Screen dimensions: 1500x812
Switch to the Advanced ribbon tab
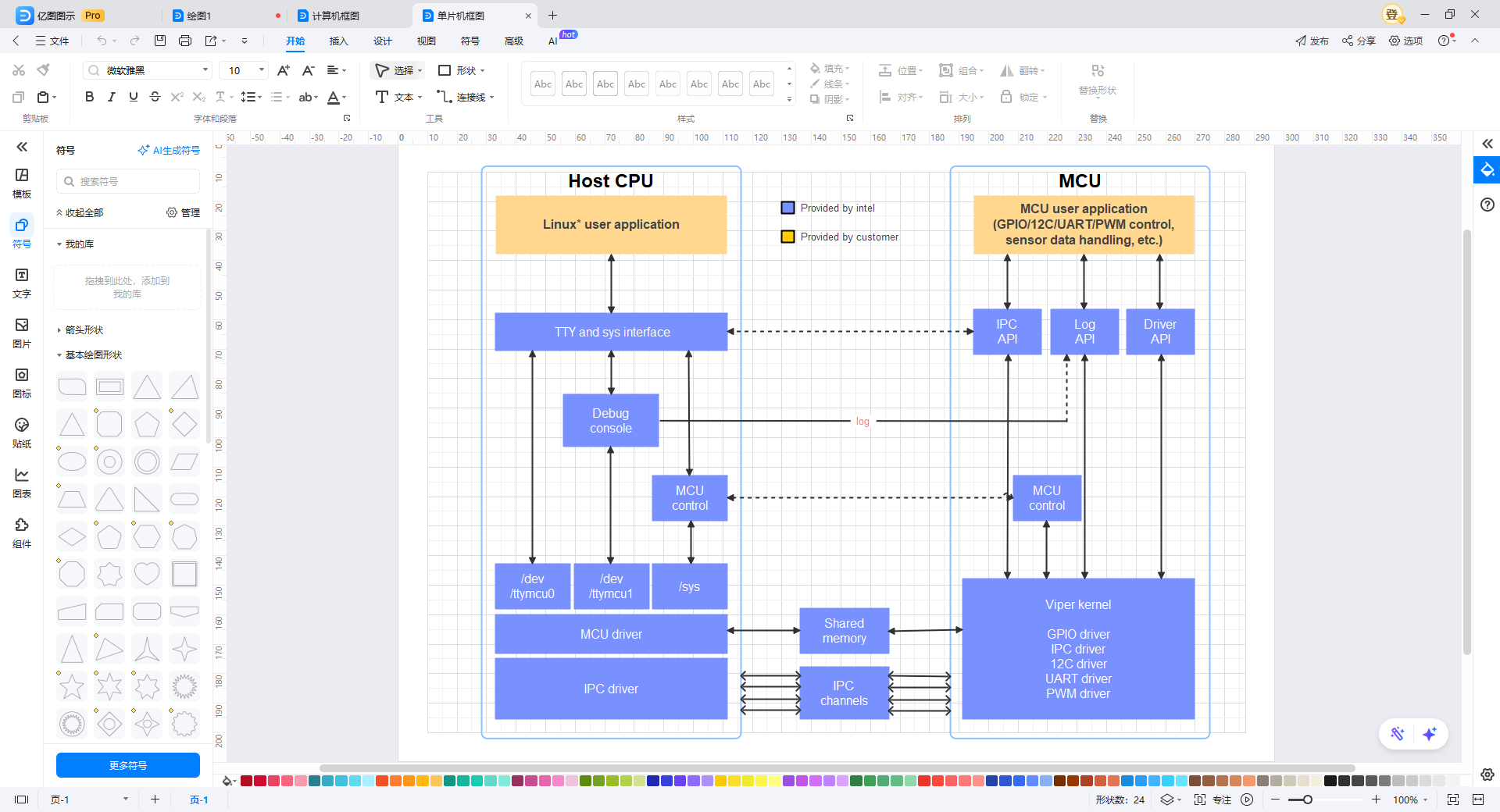513,41
